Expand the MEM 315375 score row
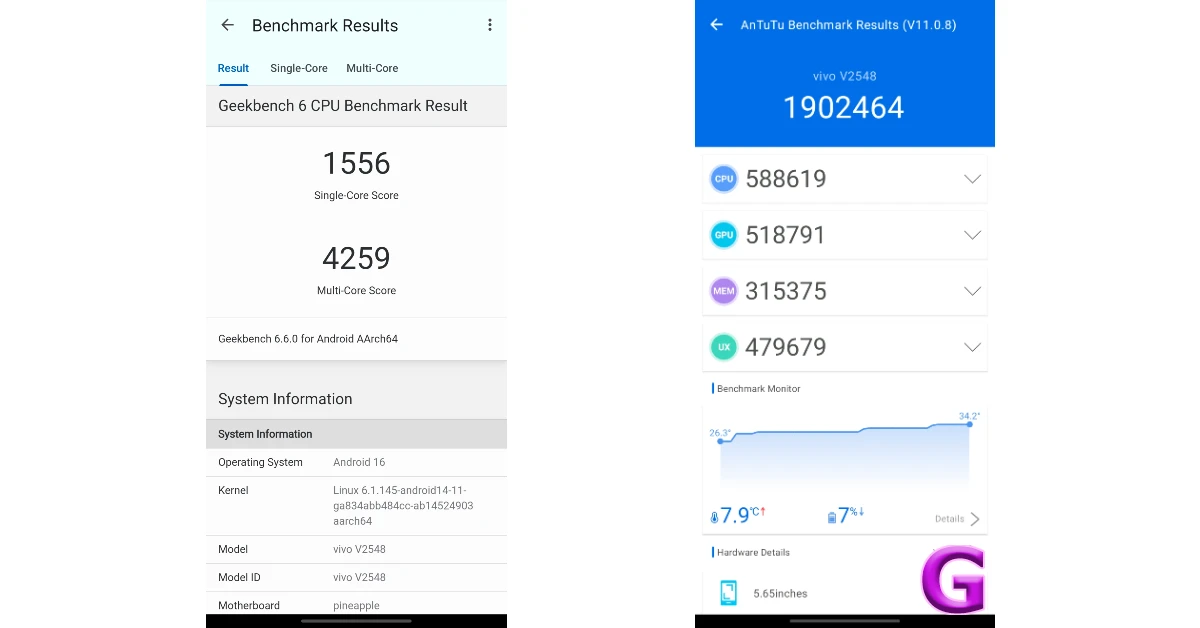Viewport: 1200px width, 628px height. coord(971,291)
